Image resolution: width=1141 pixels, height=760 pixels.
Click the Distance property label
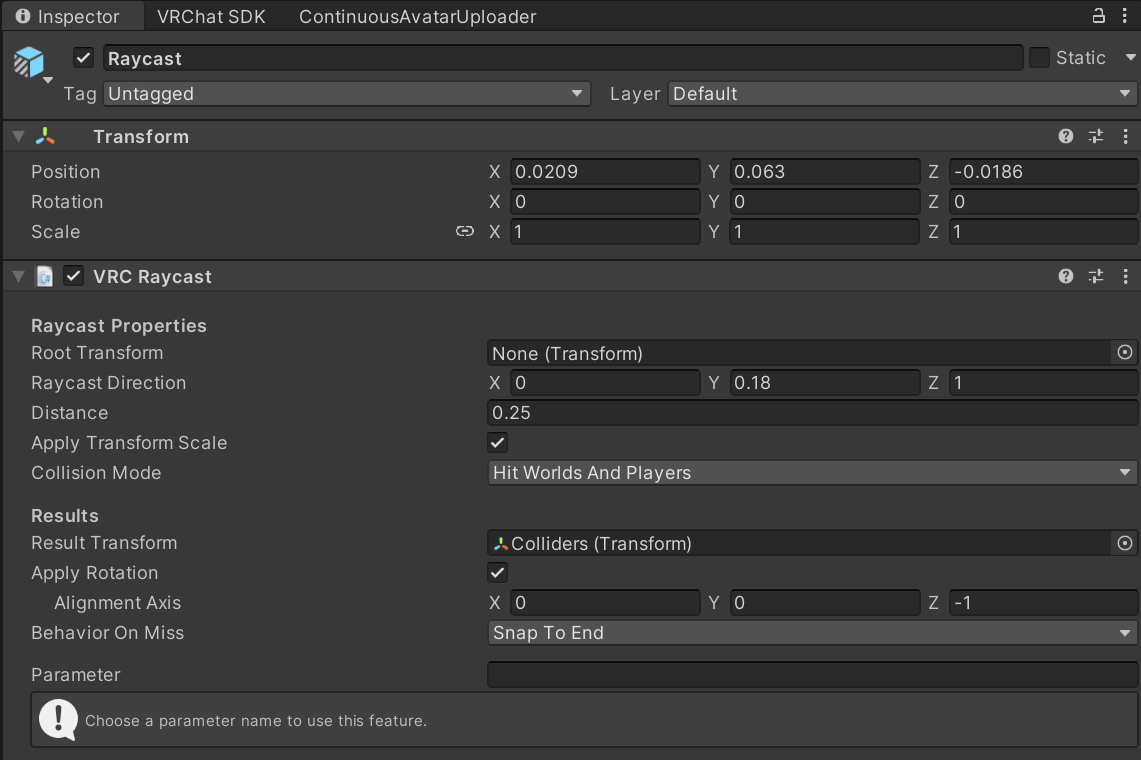pyautogui.click(x=70, y=413)
